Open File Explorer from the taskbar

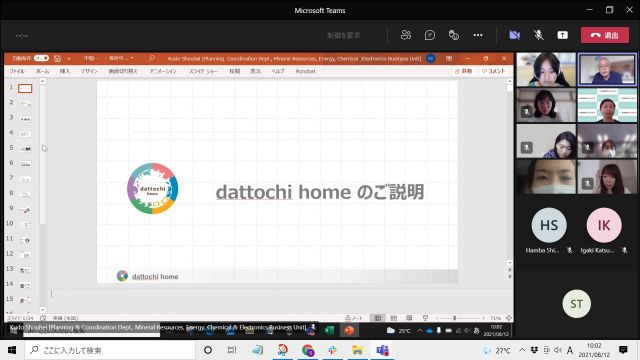point(358,350)
